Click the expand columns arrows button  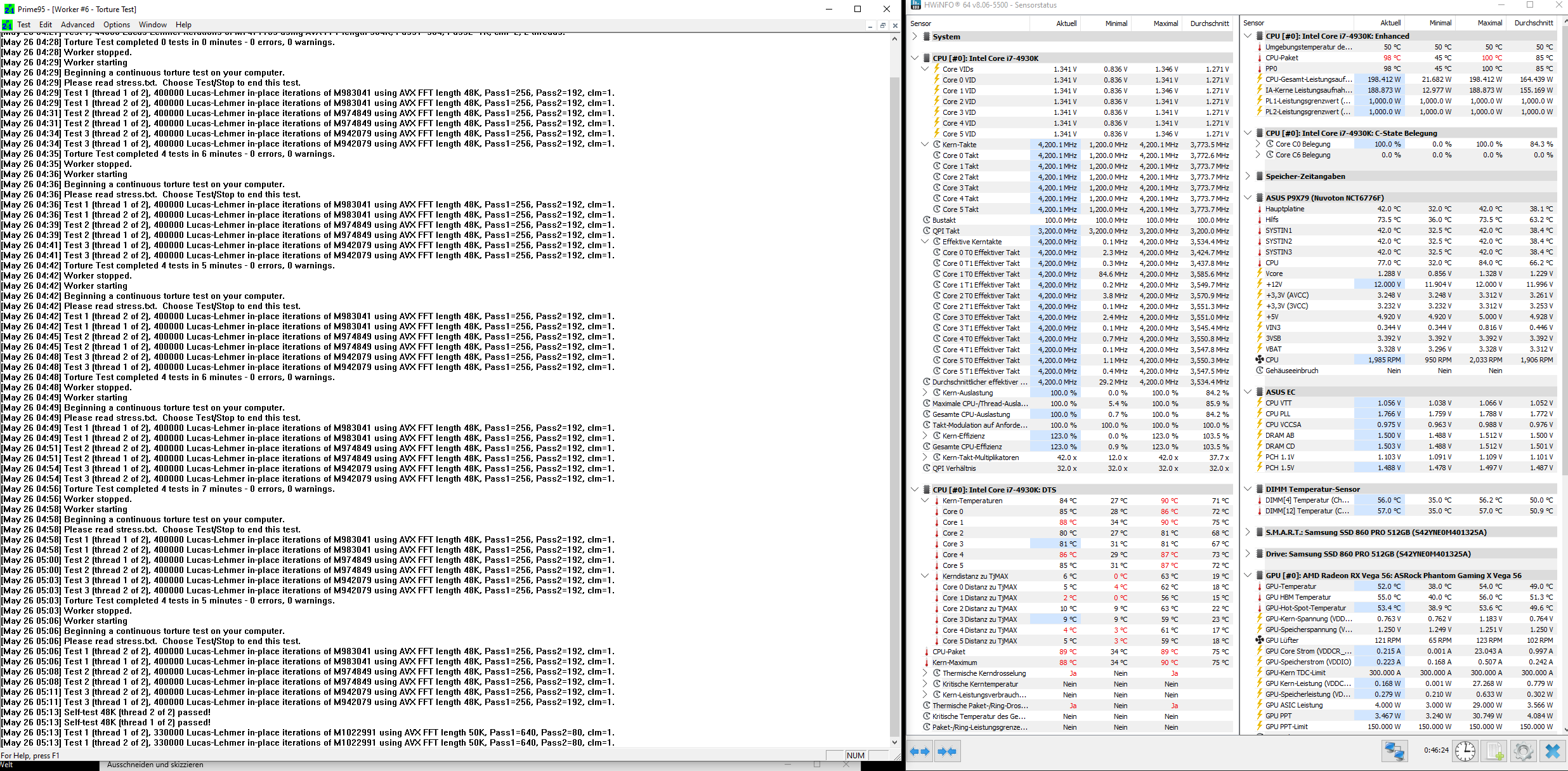(920, 751)
